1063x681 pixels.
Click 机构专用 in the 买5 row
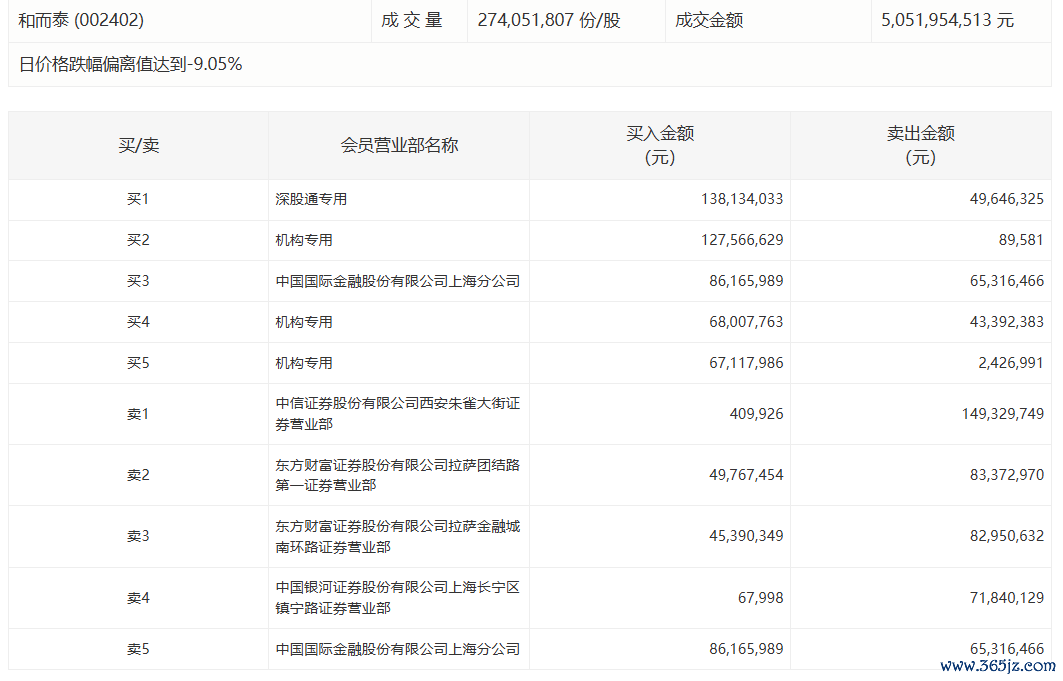(x=304, y=363)
